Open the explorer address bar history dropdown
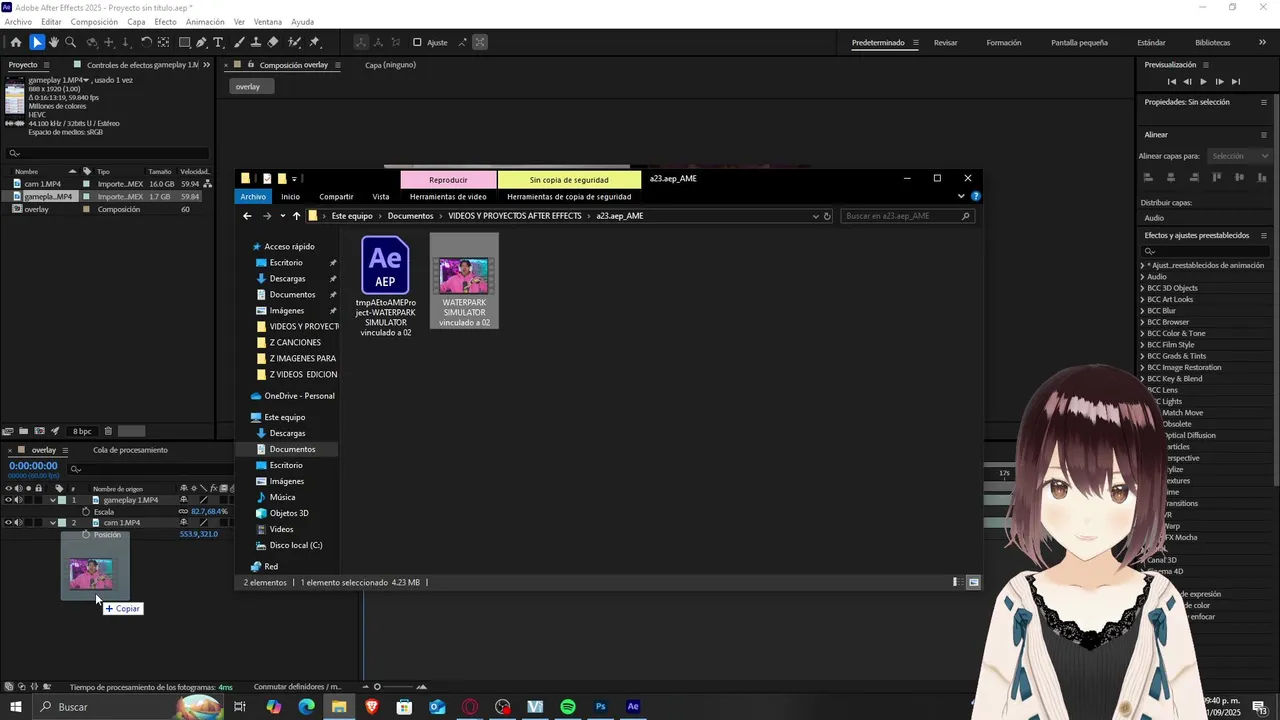The image size is (1280, 720). (x=816, y=216)
